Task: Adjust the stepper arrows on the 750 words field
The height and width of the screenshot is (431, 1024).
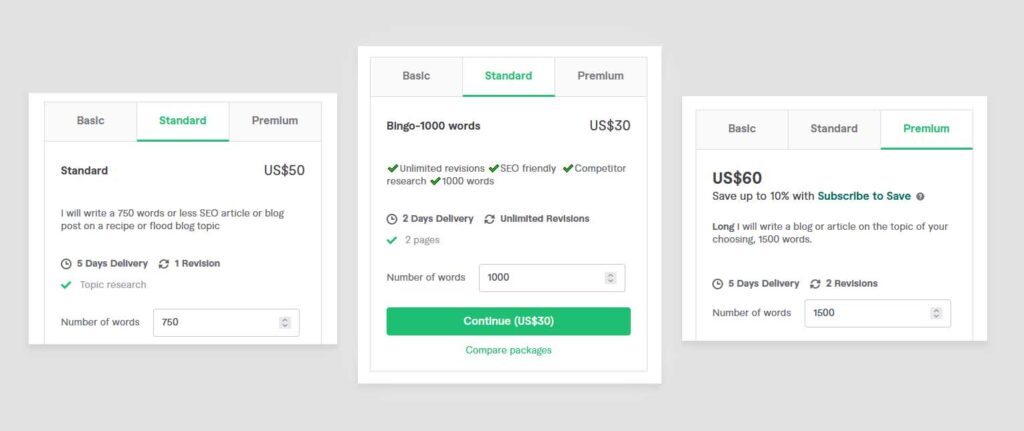Action: coord(285,322)
